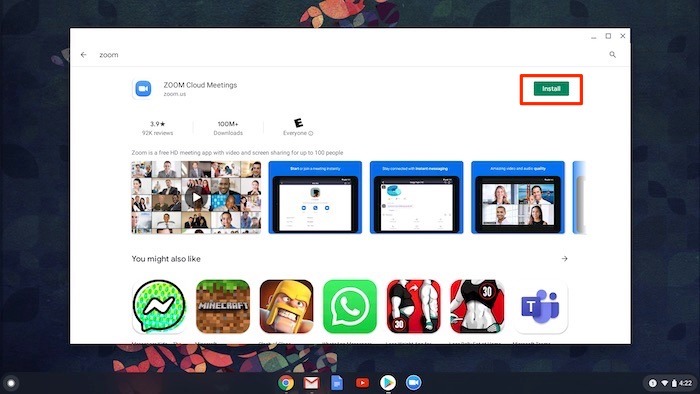The image size is (700, 394).
Task: Play the Zoom promo video
Action: coord(196,197)
